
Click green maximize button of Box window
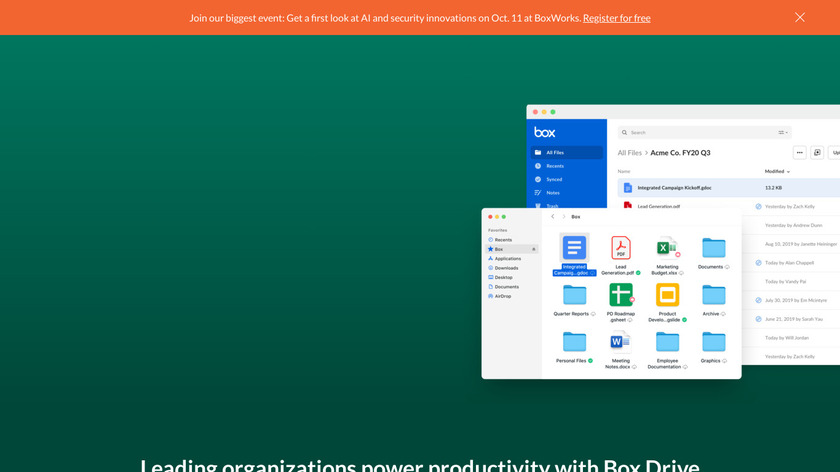pyautogui.click(x=553, y=112)
